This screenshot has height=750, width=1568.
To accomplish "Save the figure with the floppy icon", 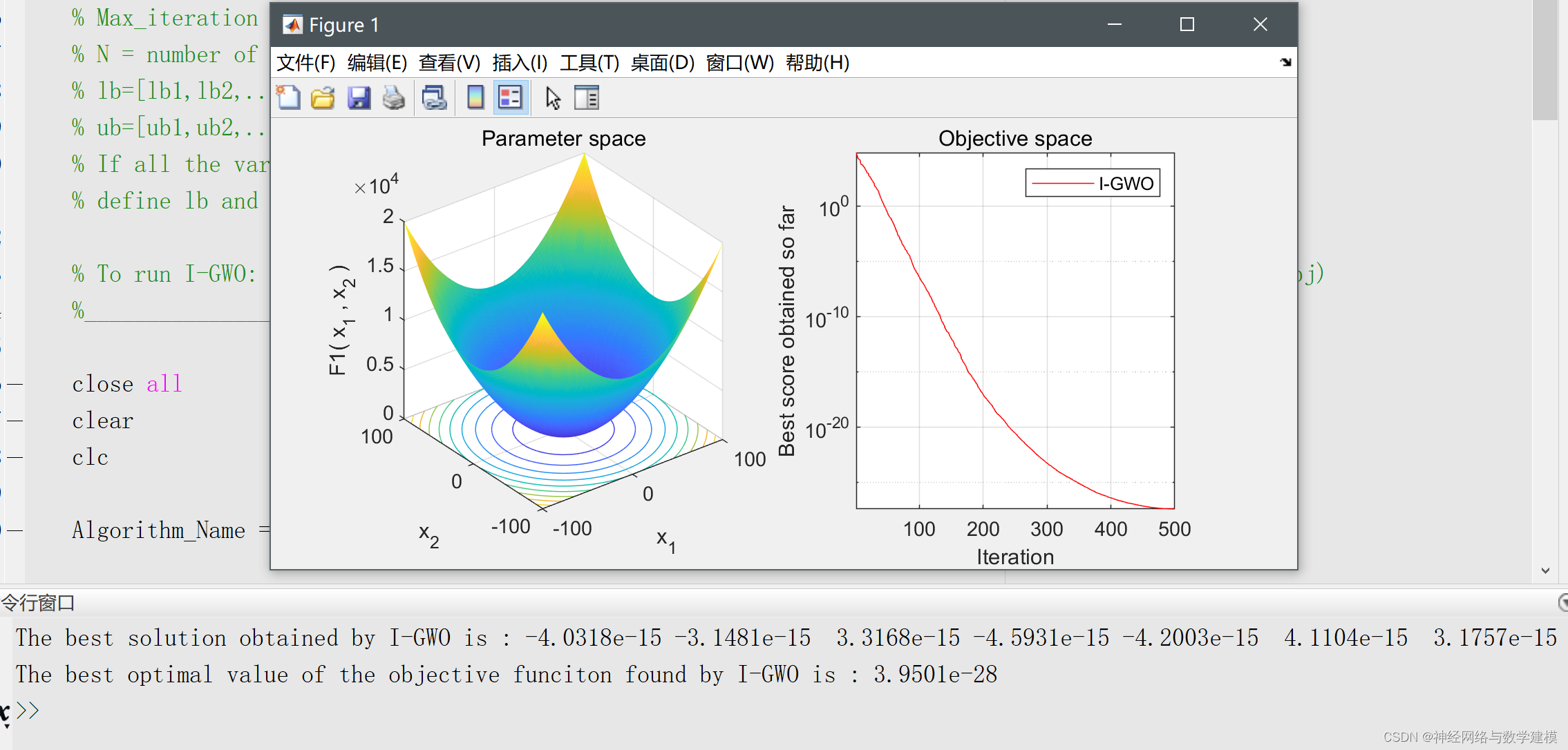I will [359, 98].
